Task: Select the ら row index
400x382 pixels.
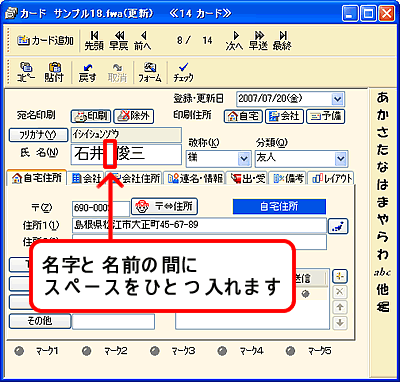Action: 383,237
